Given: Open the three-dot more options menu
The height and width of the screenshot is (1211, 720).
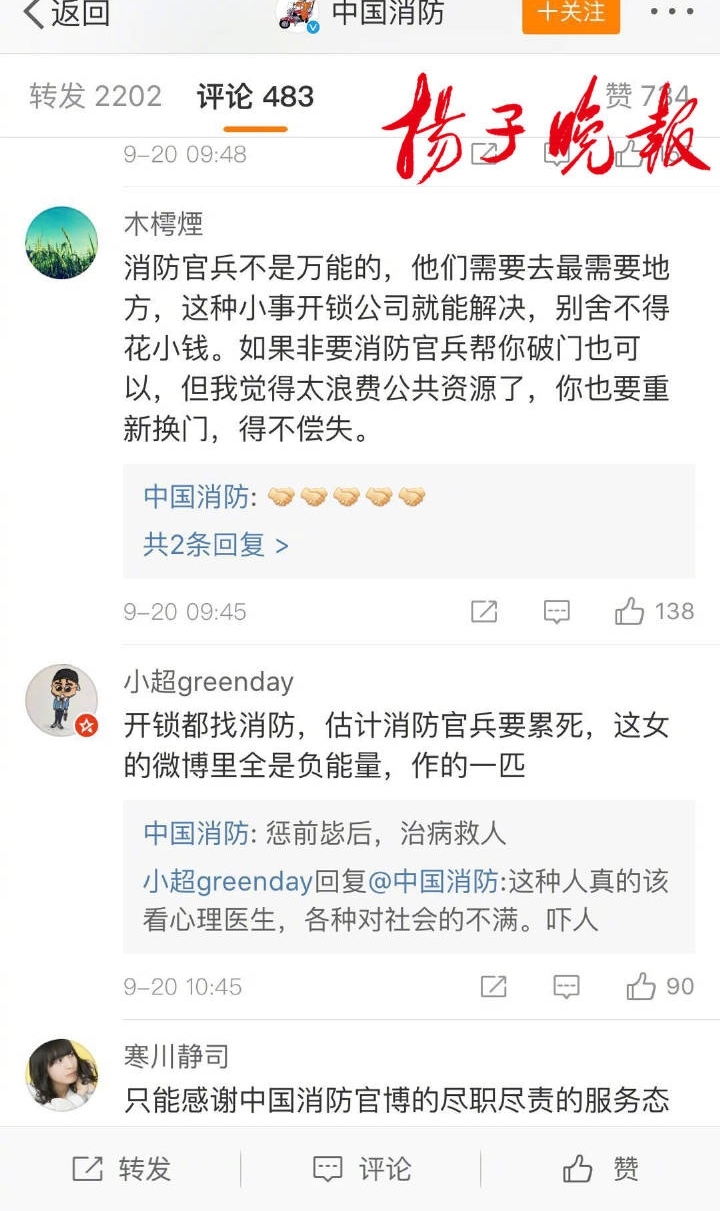Looking at the screenshot, I should coord(670,13).
